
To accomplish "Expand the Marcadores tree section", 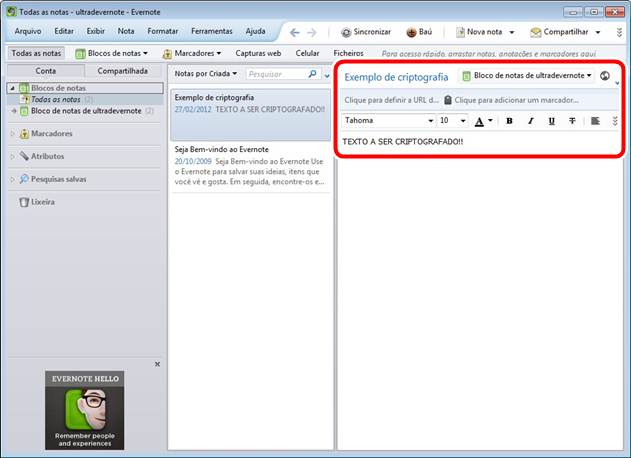I will (x=12, y=133).
